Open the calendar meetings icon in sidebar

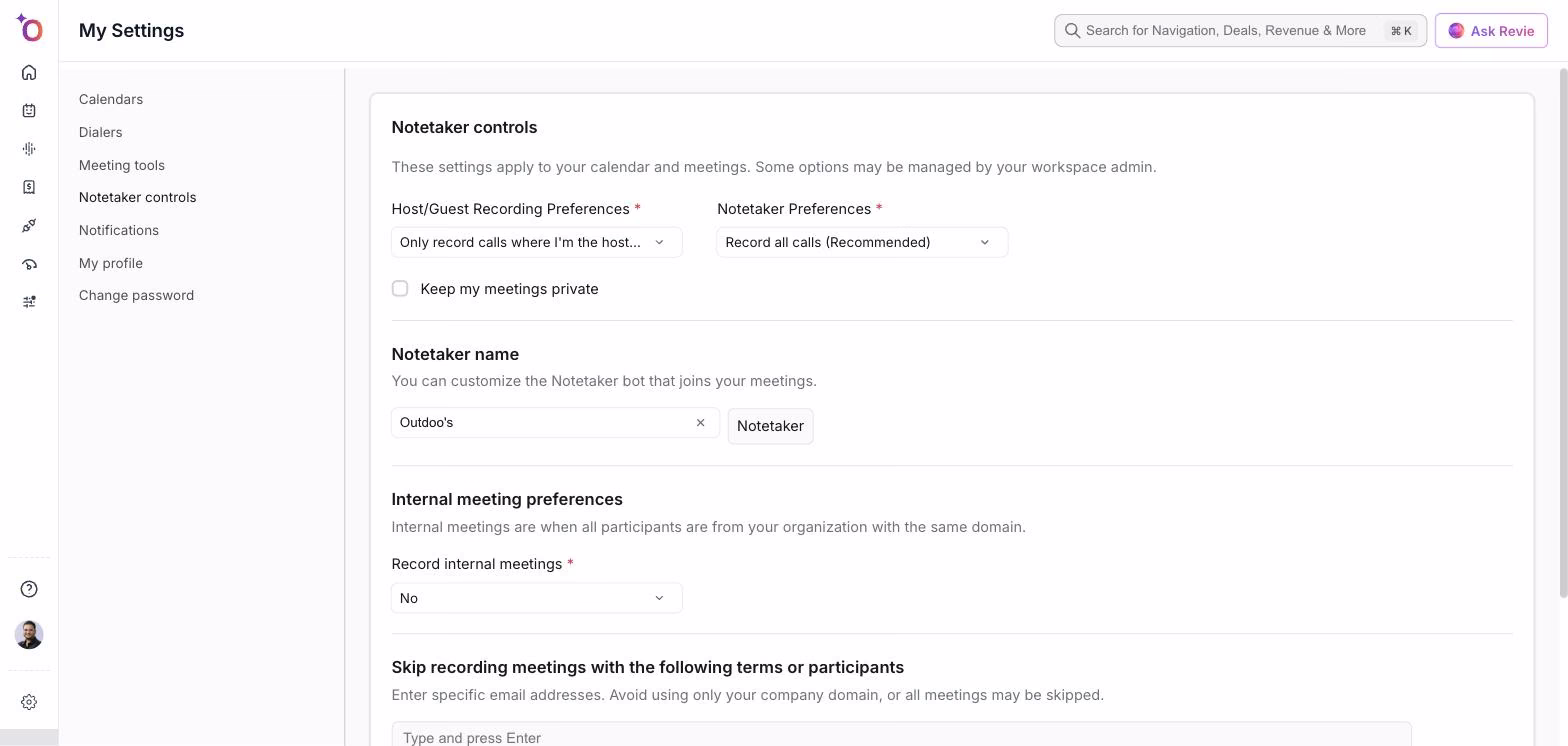coord(29,110)
